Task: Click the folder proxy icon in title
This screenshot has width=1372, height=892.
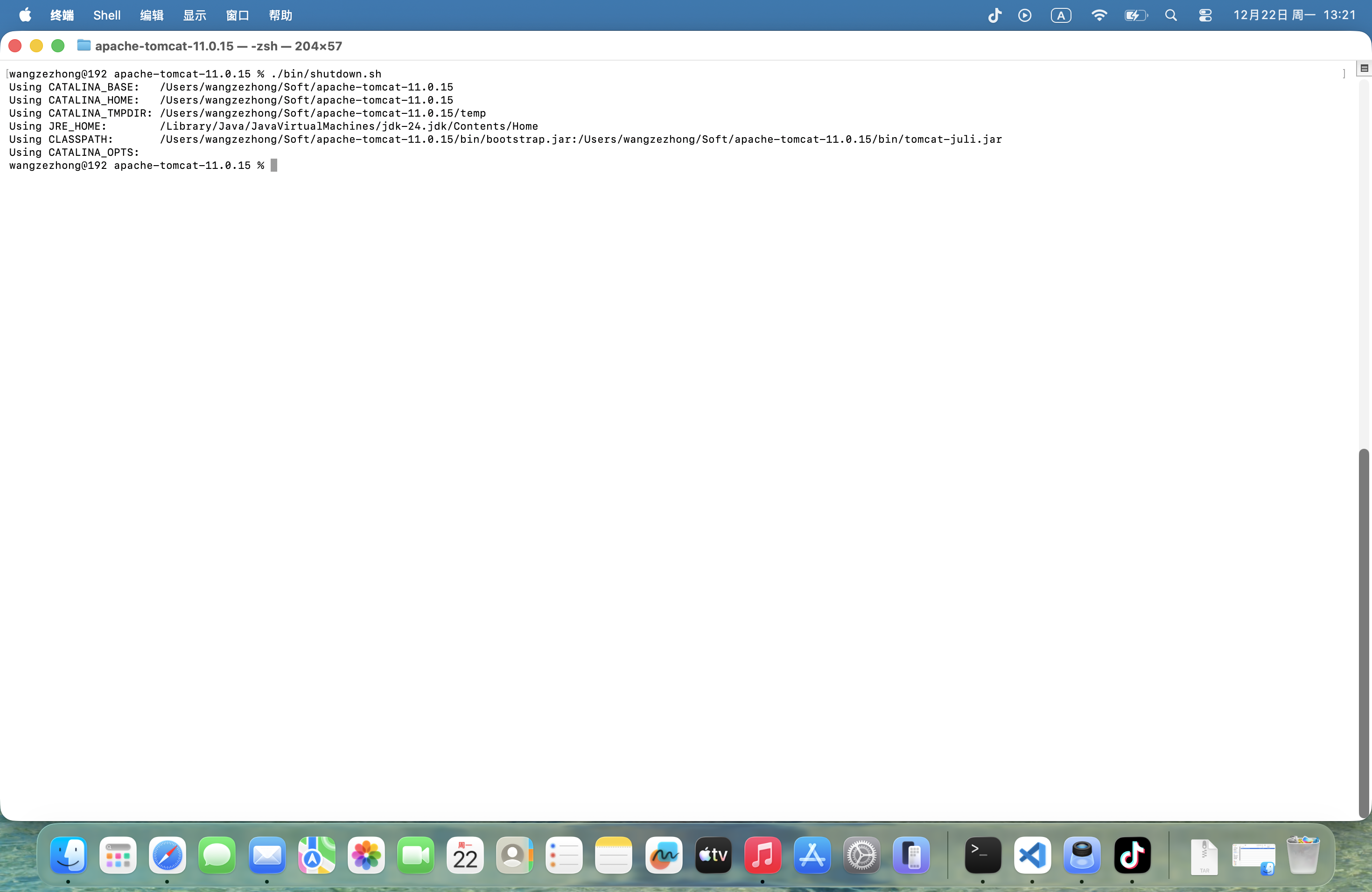Action: click(x=84, y=46)
